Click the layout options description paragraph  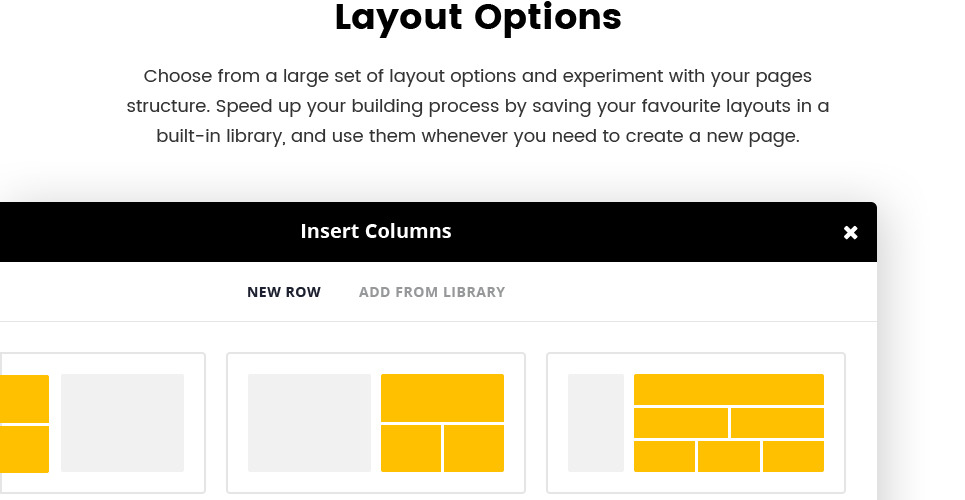click(x=478, y=106)
